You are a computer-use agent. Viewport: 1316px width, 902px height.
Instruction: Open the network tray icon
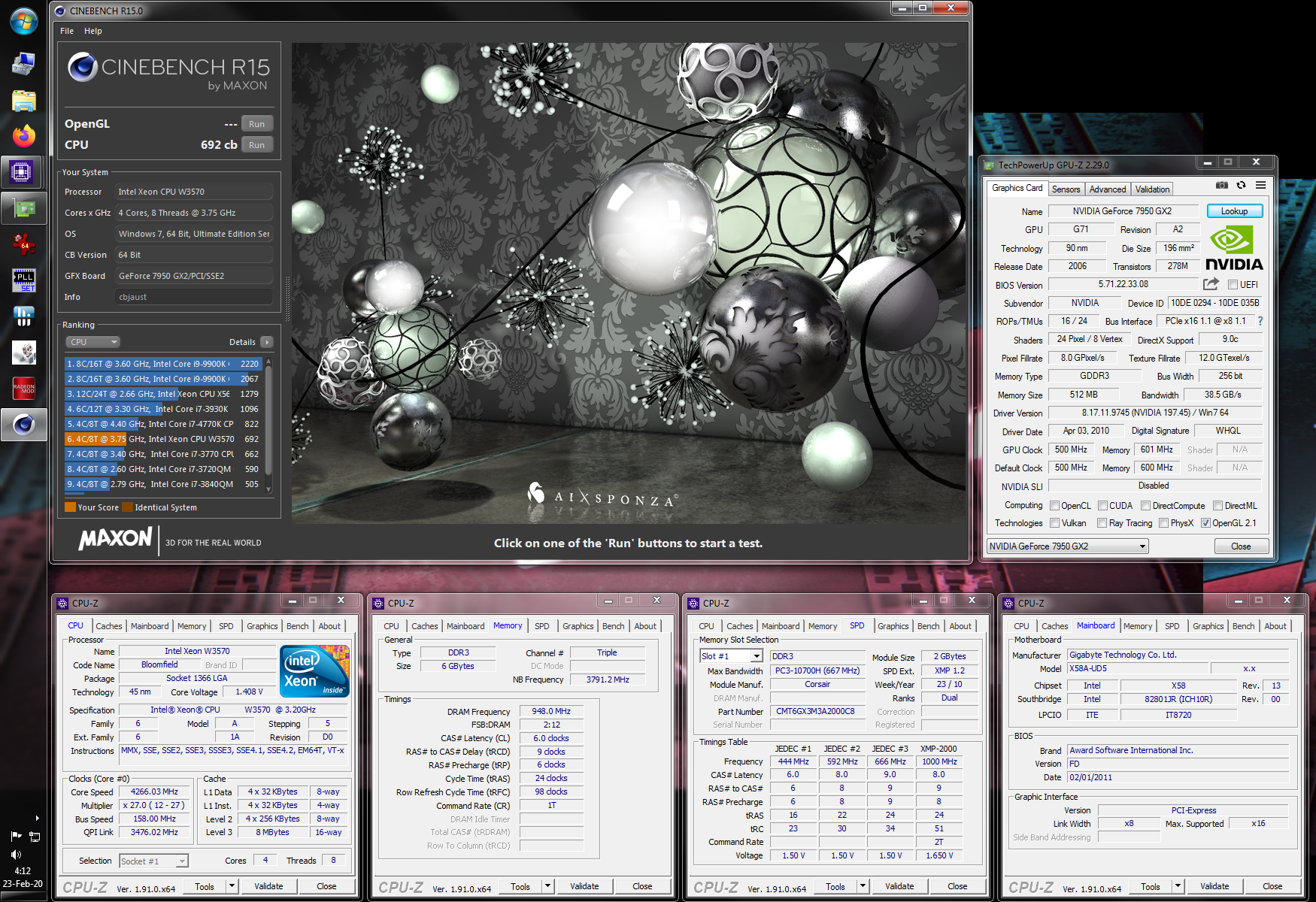(x=35, y=836)
